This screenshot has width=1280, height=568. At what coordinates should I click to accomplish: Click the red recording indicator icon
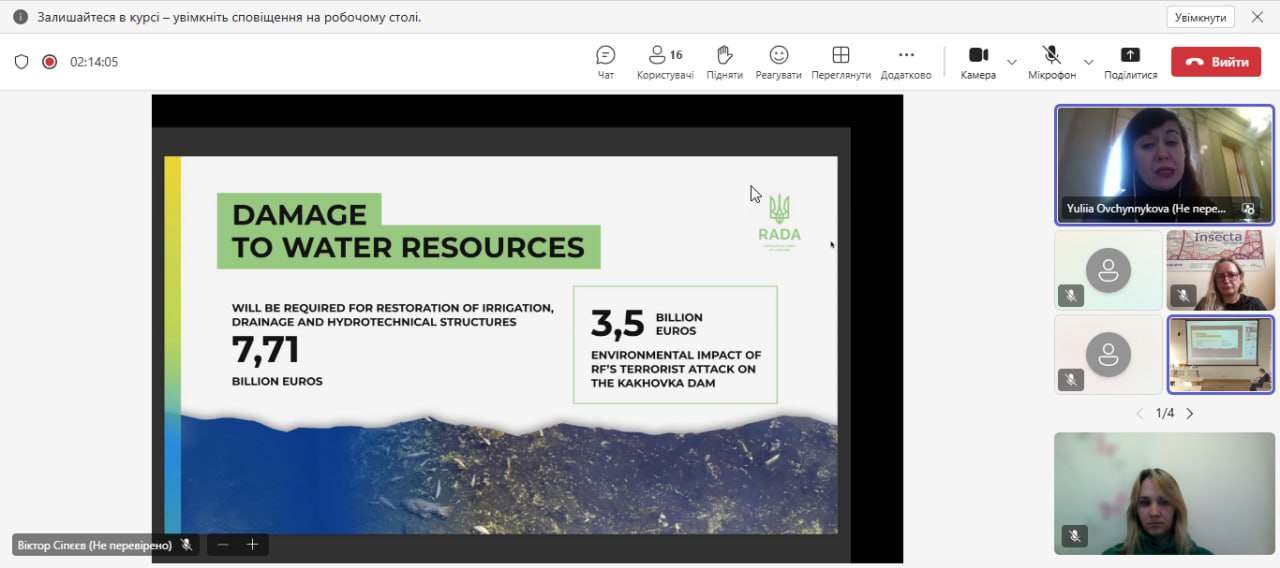[49, 62]
